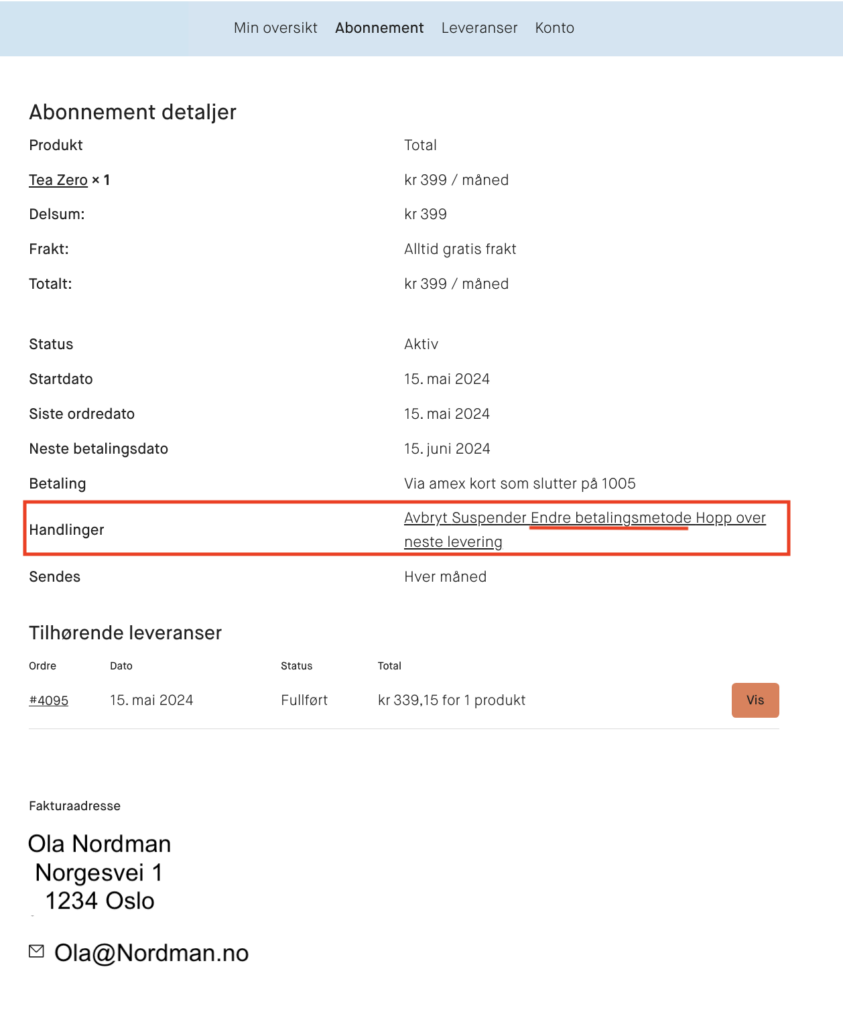Open order #4095 link
This screenshot has height=1024, width=843.
(x=48, y=700)
